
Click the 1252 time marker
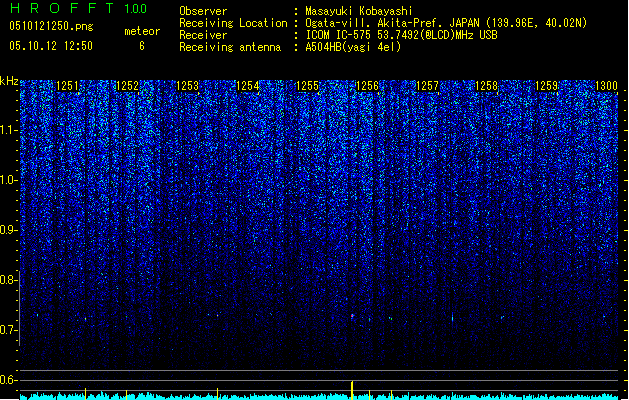(127, 86)
